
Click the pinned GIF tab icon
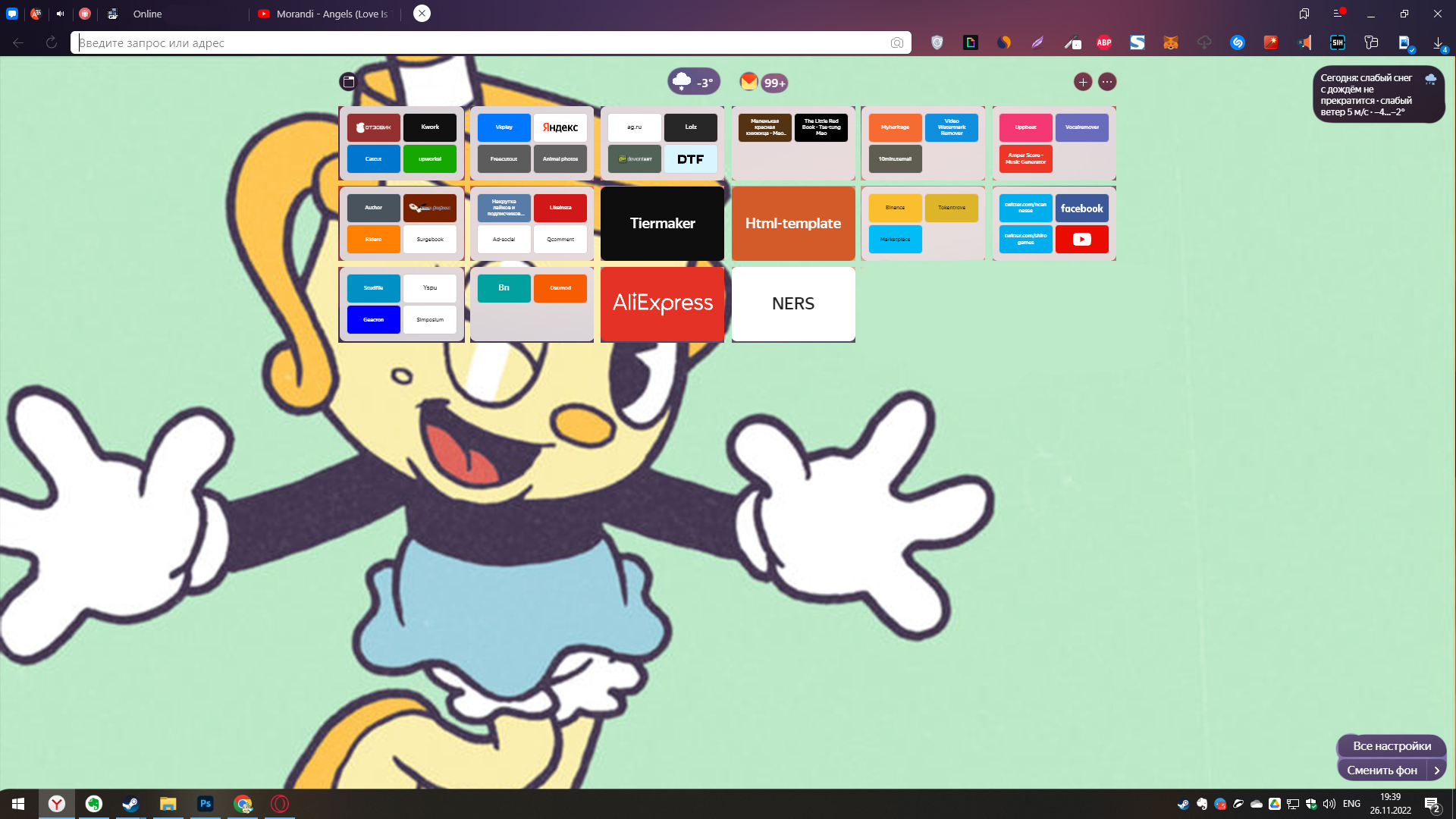112,14
